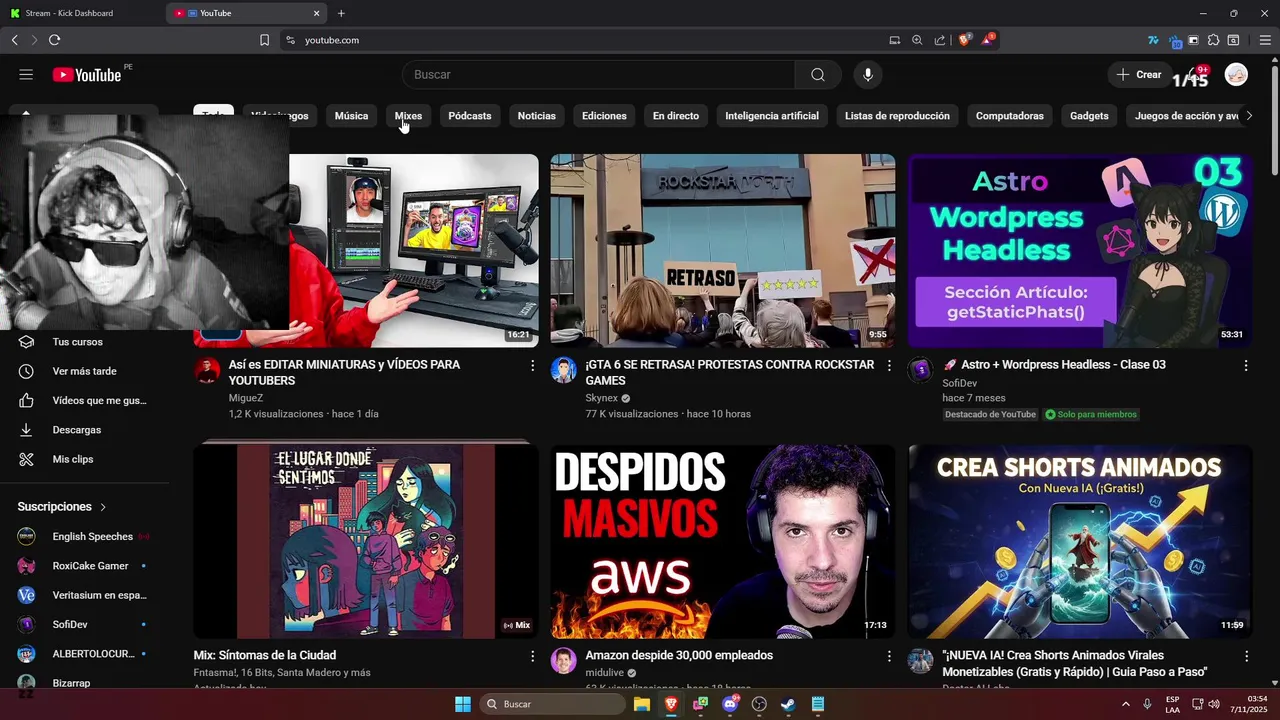This screenshot has width=1280, height=720.
Task: Open options for the EDITAR MINIATURAS video
Action: 532,366
